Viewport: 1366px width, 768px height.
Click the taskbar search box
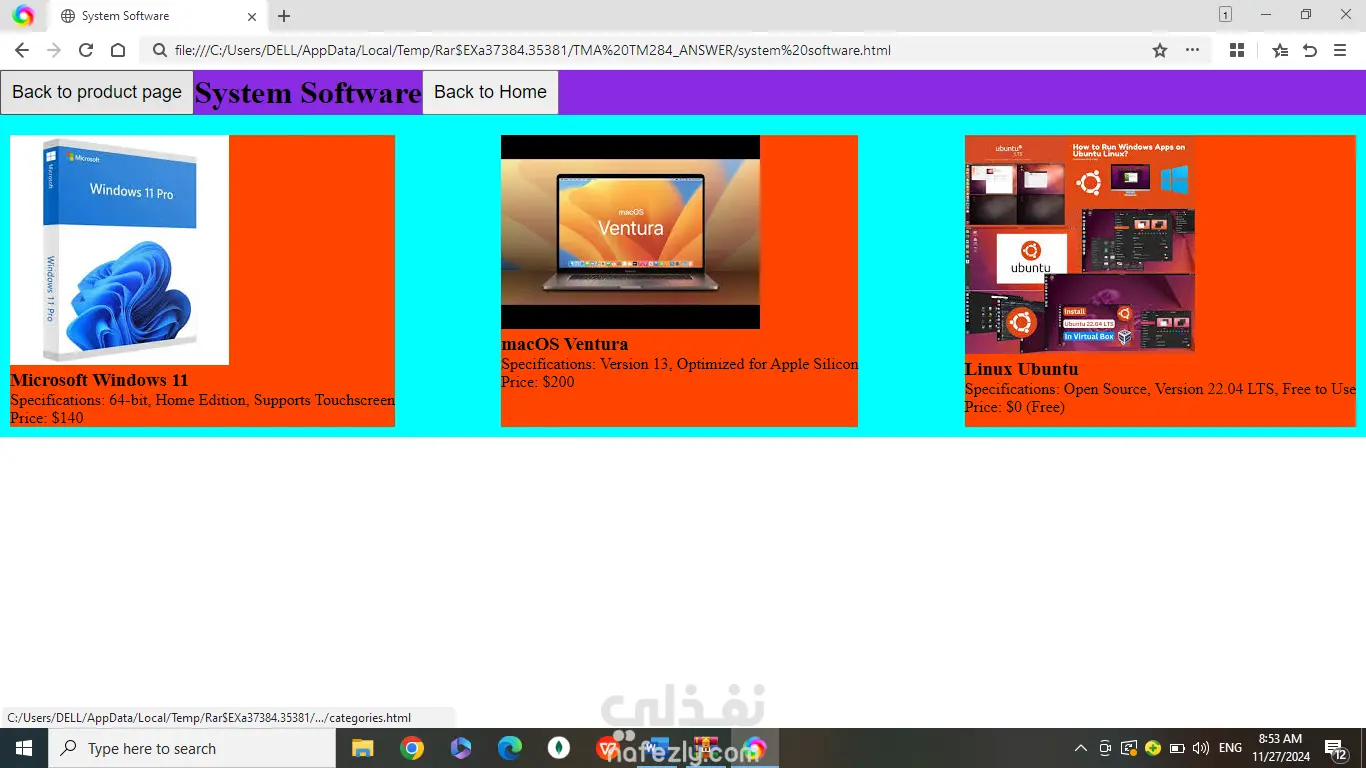pos(192,748)
